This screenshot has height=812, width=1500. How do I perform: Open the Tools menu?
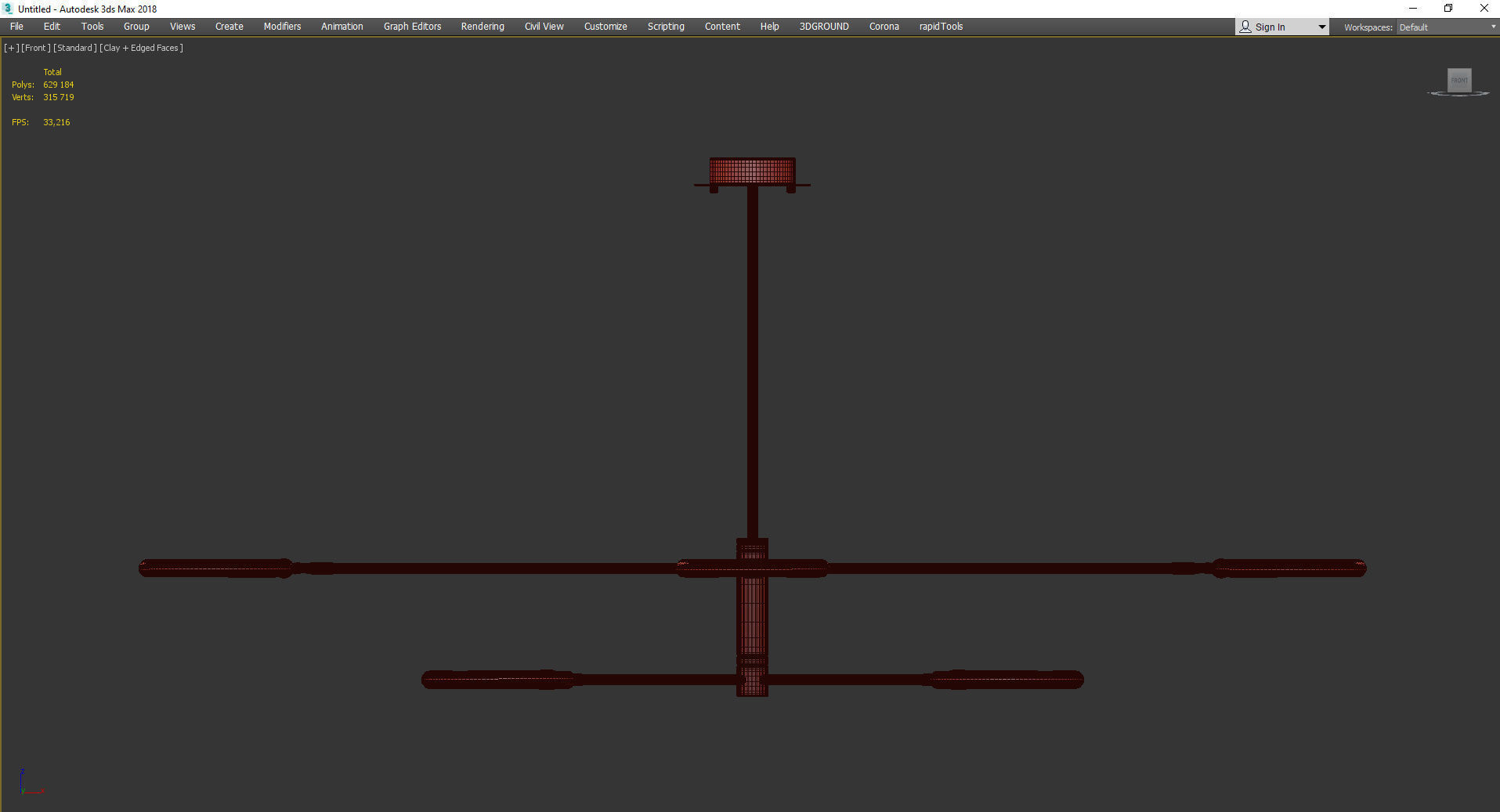tap(92, 27)
